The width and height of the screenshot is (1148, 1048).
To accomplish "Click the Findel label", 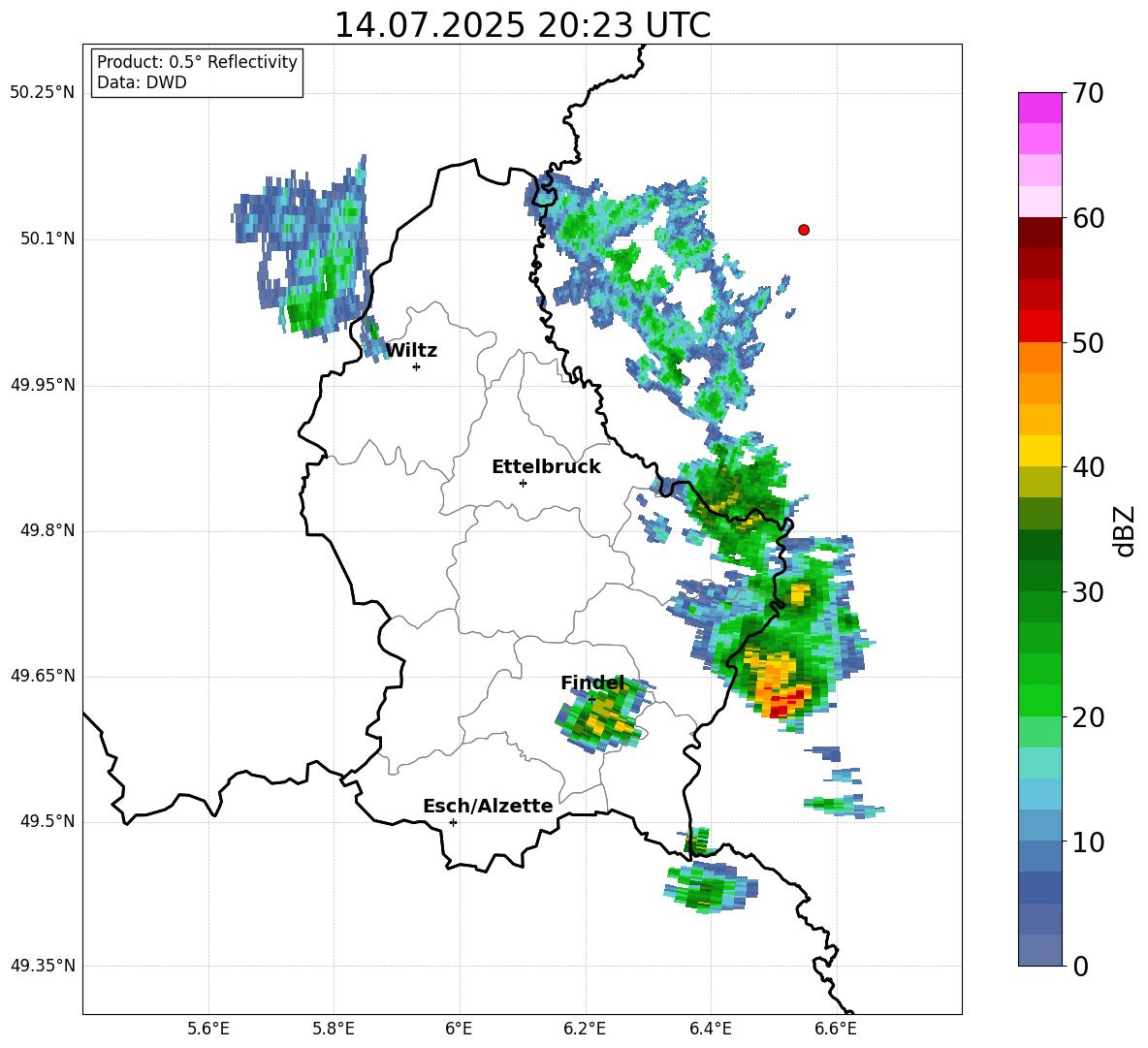I will tap(592, 683).
